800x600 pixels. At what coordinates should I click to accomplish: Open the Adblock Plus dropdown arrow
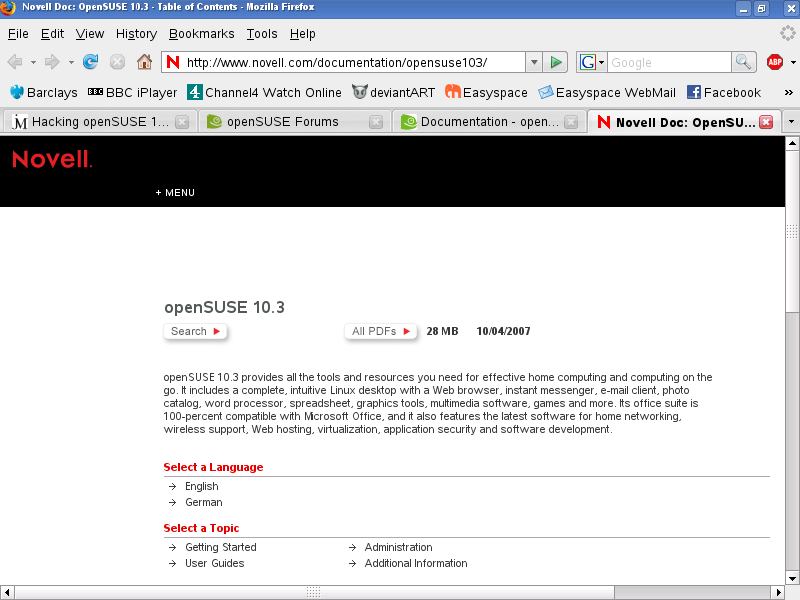793,63
